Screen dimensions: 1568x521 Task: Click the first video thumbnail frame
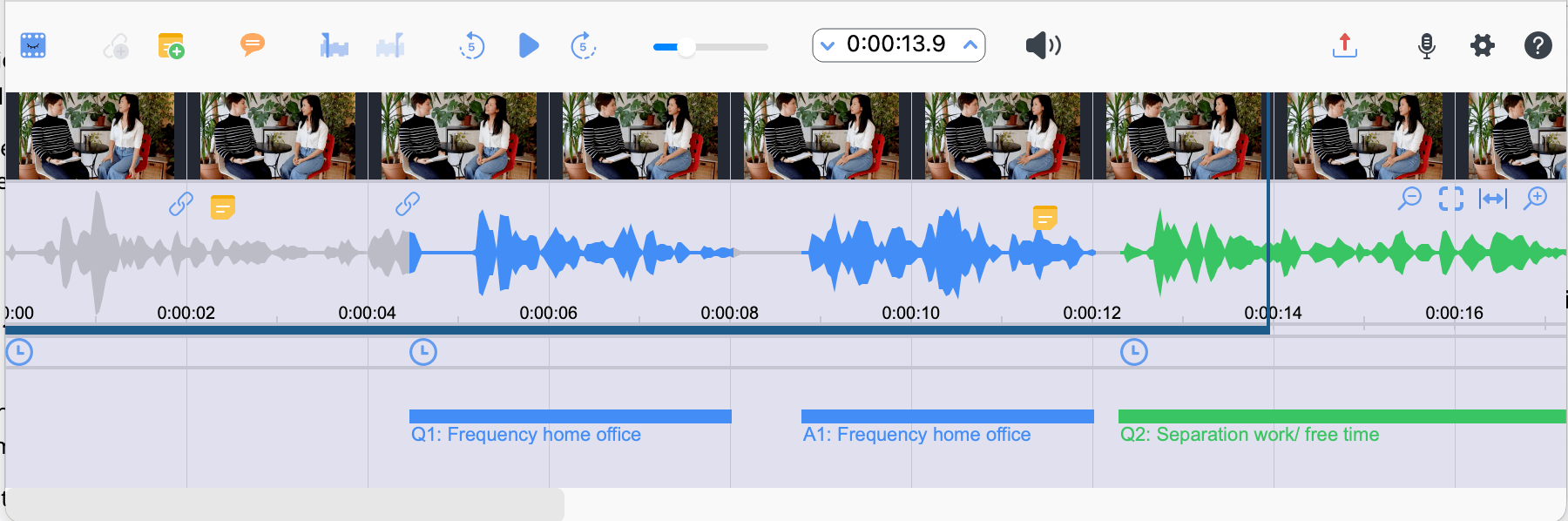(x=96, y=136)
